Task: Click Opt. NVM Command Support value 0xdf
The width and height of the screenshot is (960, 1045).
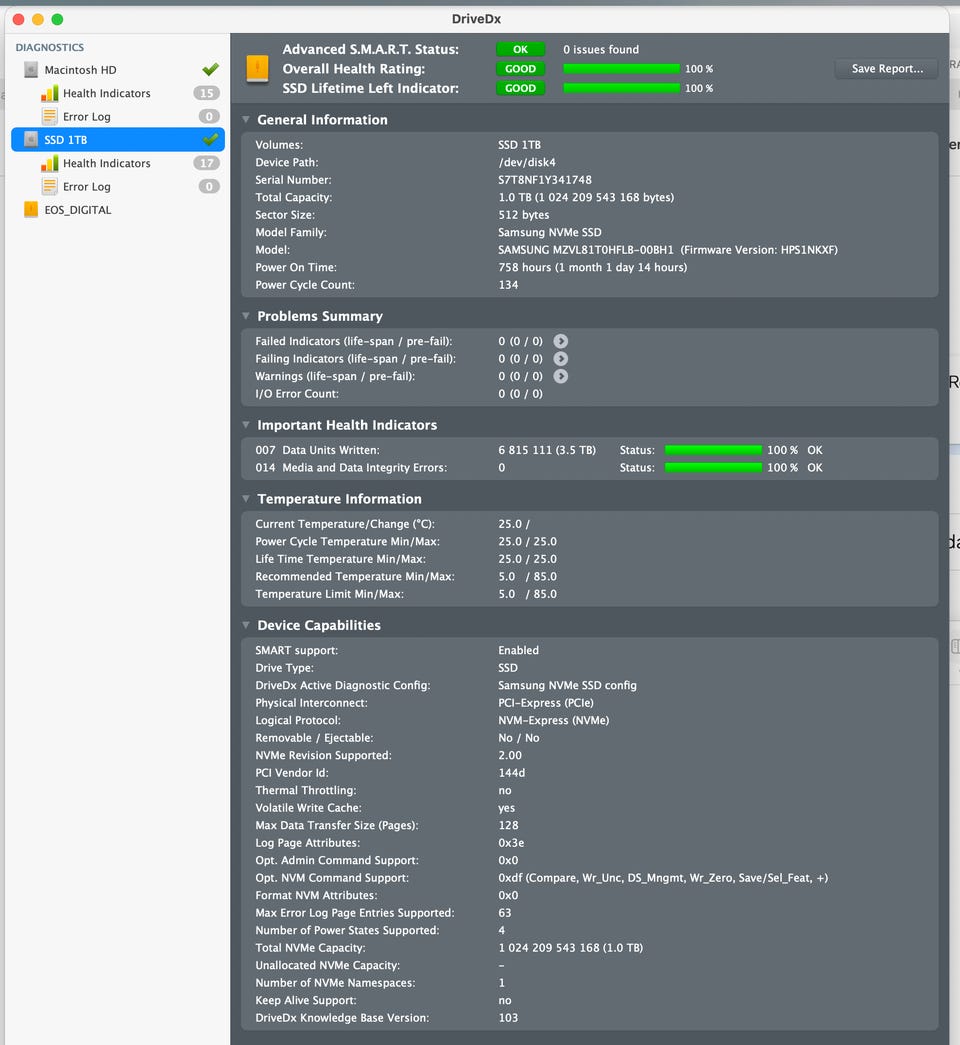Action: coord(663,878)
